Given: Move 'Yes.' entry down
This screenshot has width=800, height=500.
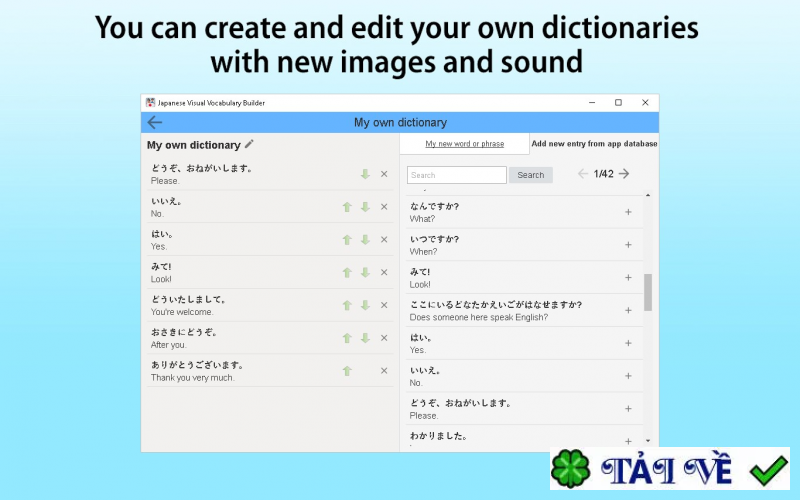Looking at the screenshot, I should coord(365,240).
